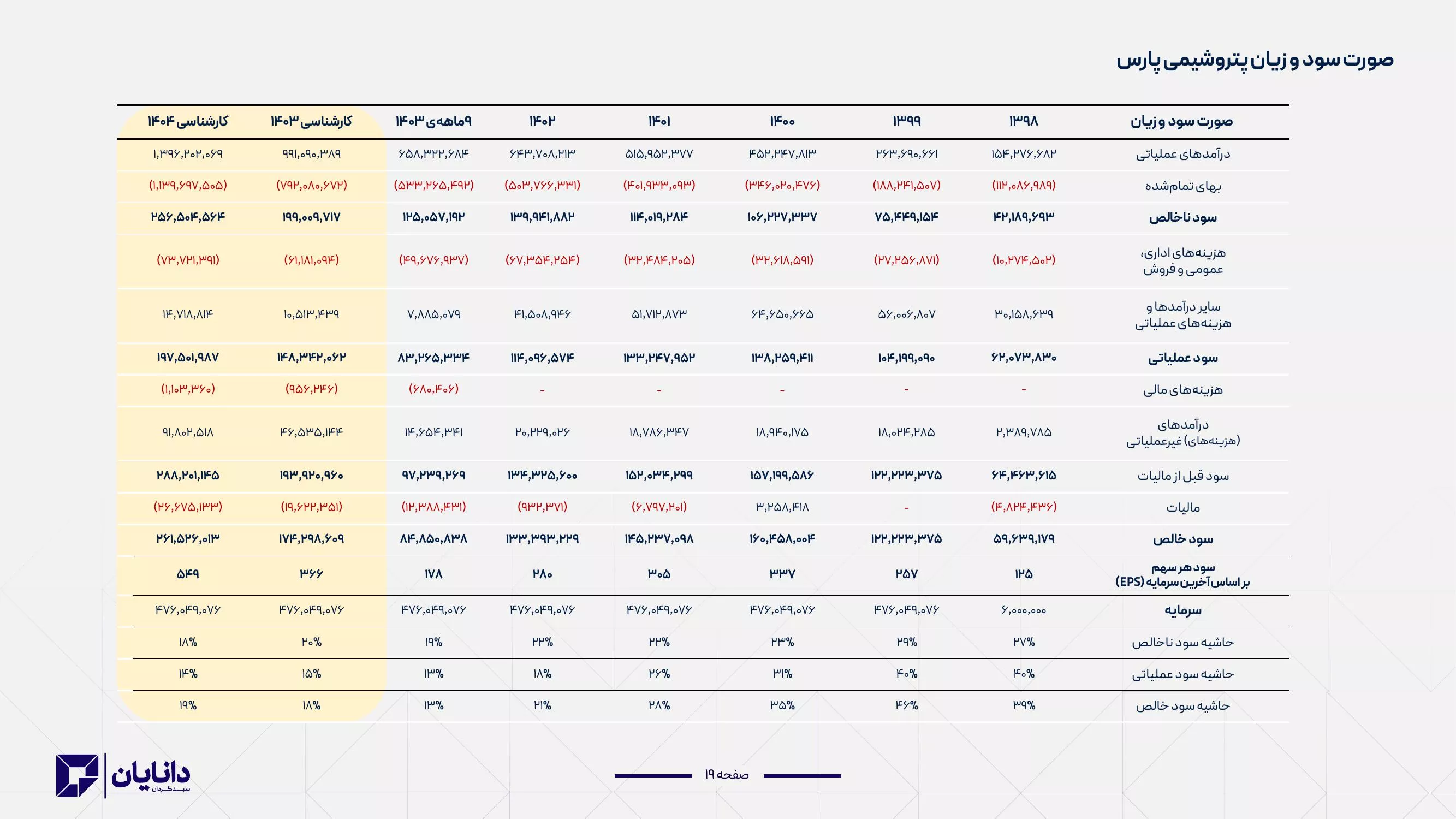Click the 1399 cost value '(۱۸۸,۲۴۱,۵۰۷)'

tap(907, 186)
